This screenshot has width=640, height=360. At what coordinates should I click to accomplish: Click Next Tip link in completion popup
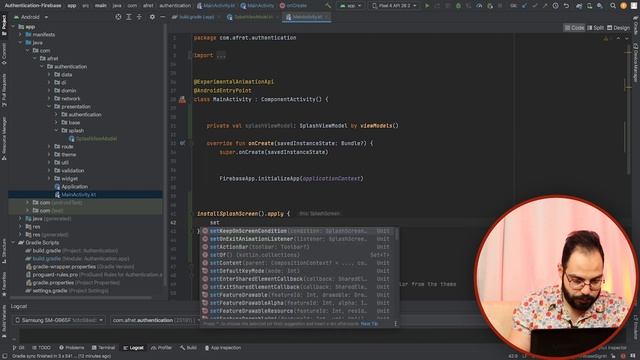click(x=369, y=324)
